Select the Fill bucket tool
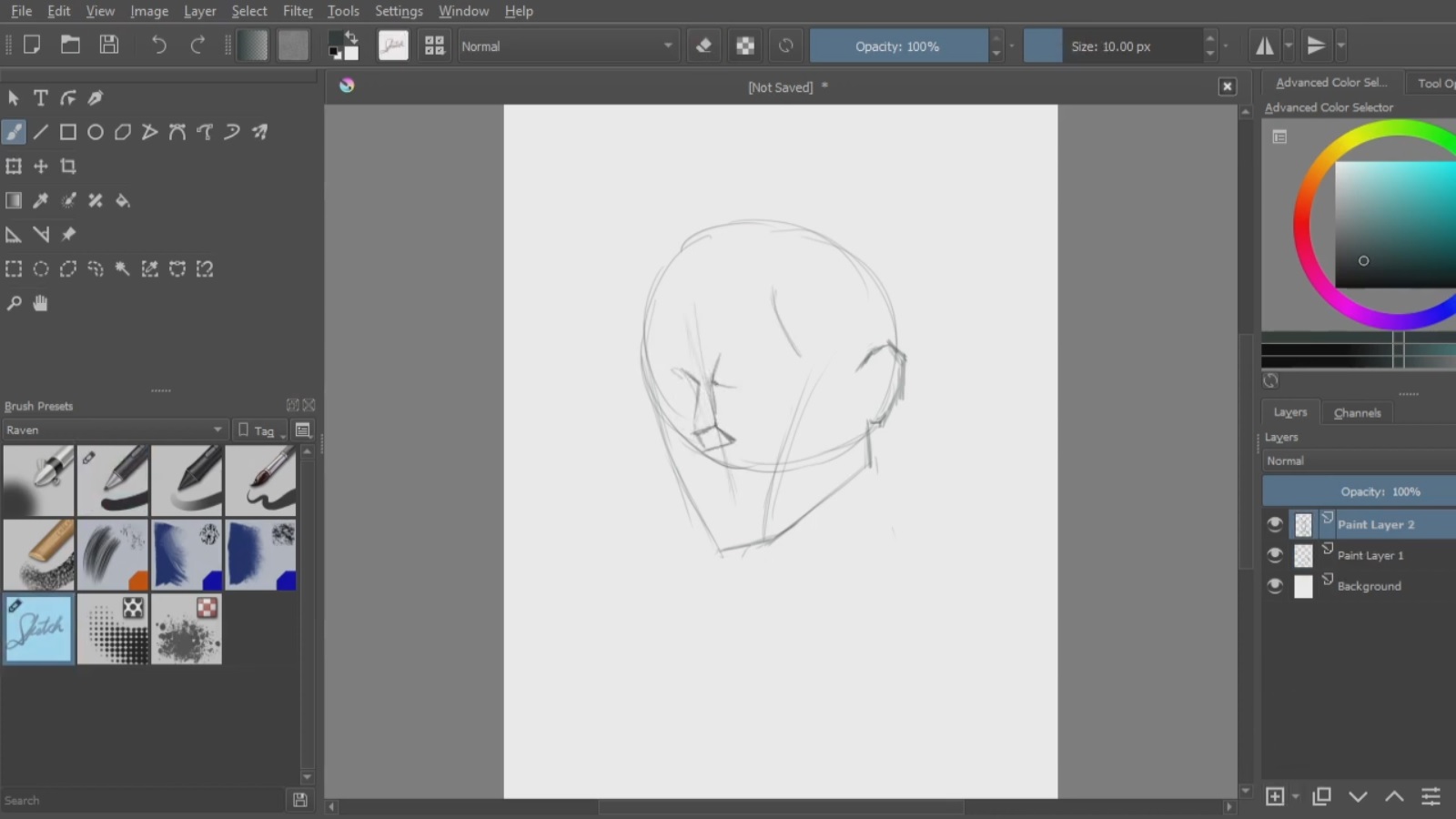 123,201
